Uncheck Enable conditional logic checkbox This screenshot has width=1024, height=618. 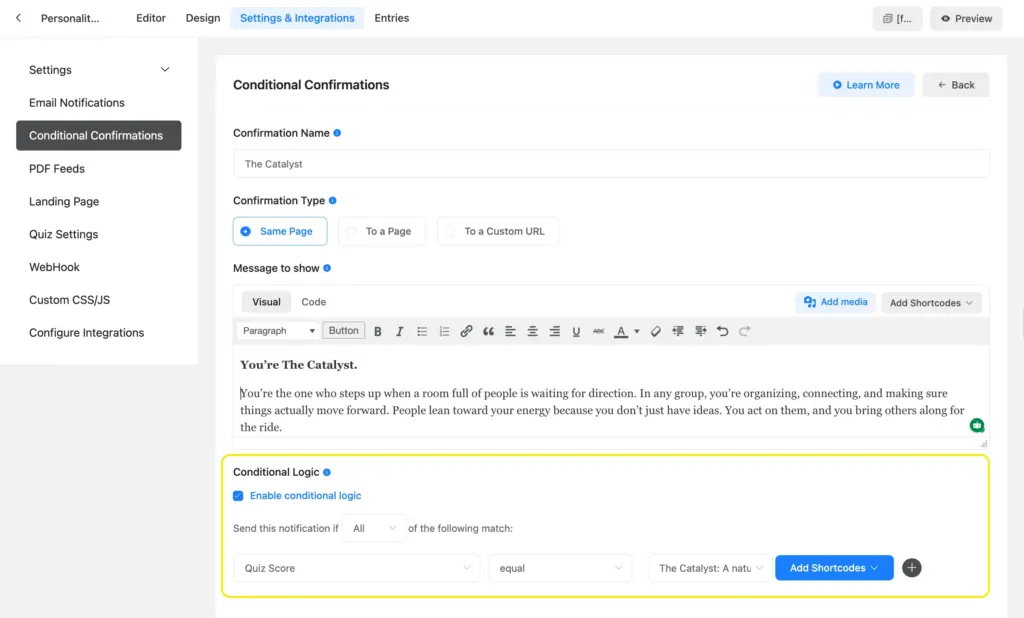click(238, 496)
